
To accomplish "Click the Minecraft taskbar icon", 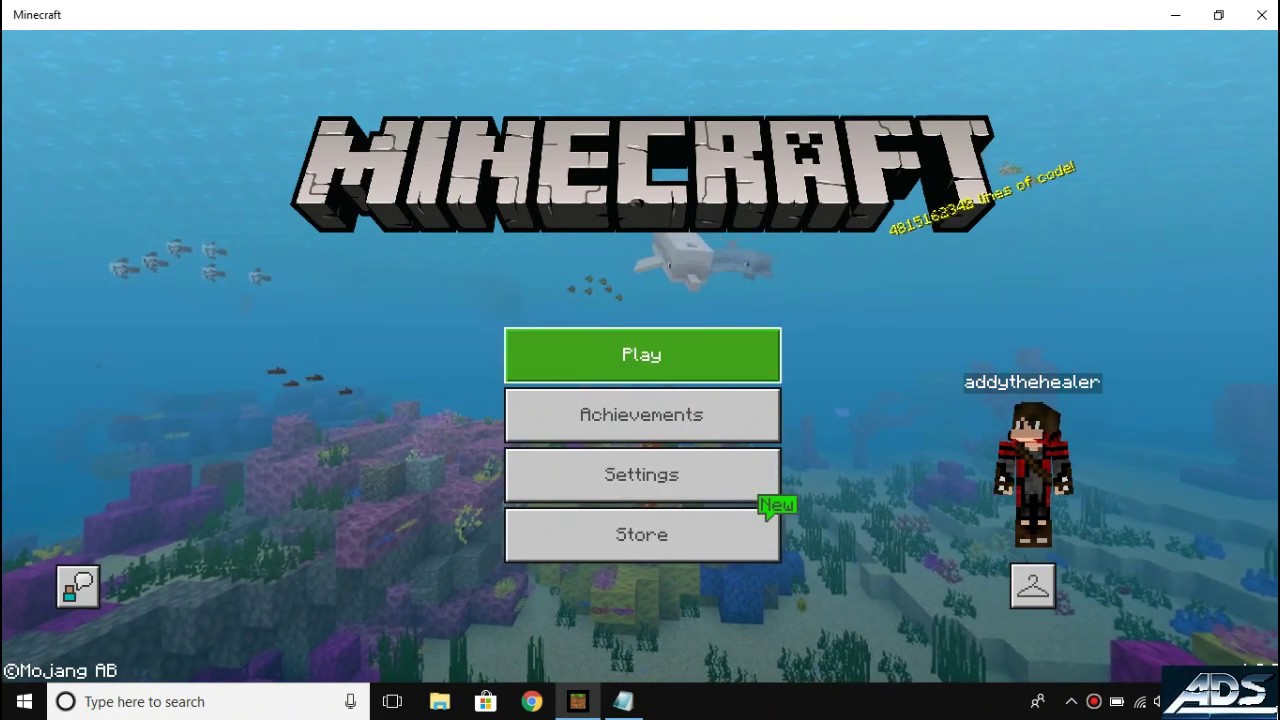I will 578,702.
